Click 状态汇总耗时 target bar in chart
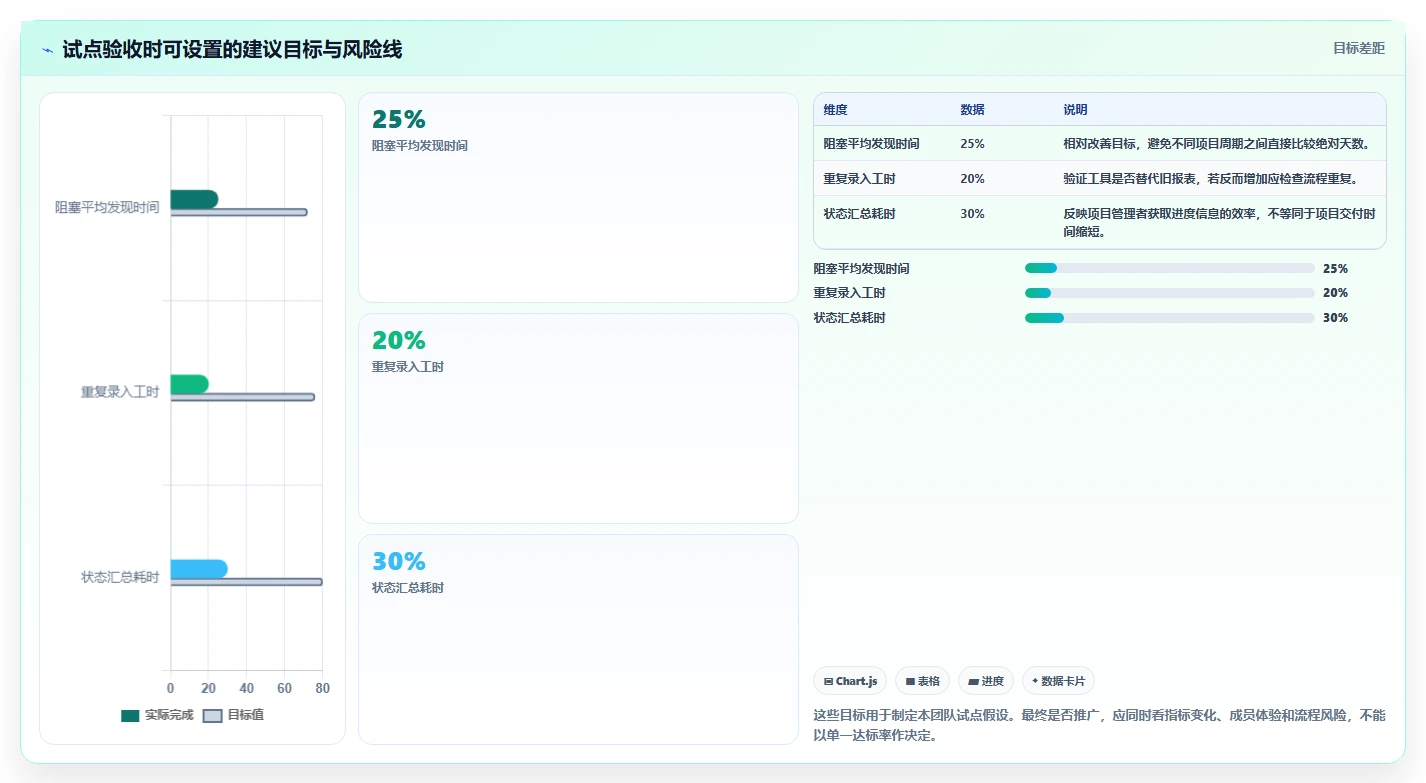Screen dimensions: 1426x783 tap(247, 582)
